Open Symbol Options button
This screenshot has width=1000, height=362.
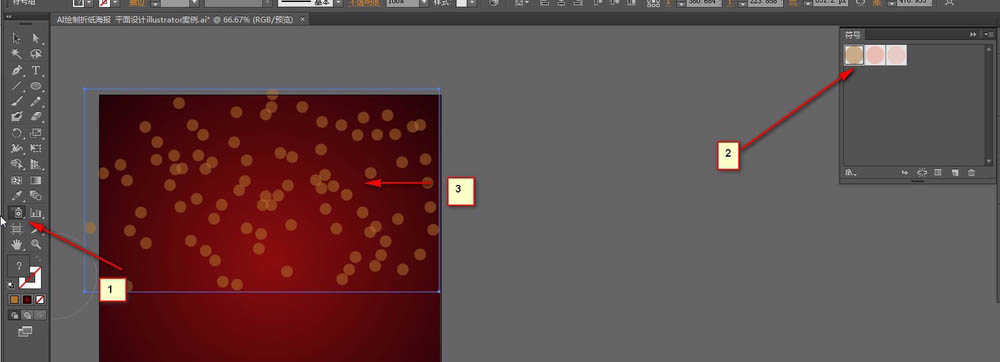click(x=938, y=172)
